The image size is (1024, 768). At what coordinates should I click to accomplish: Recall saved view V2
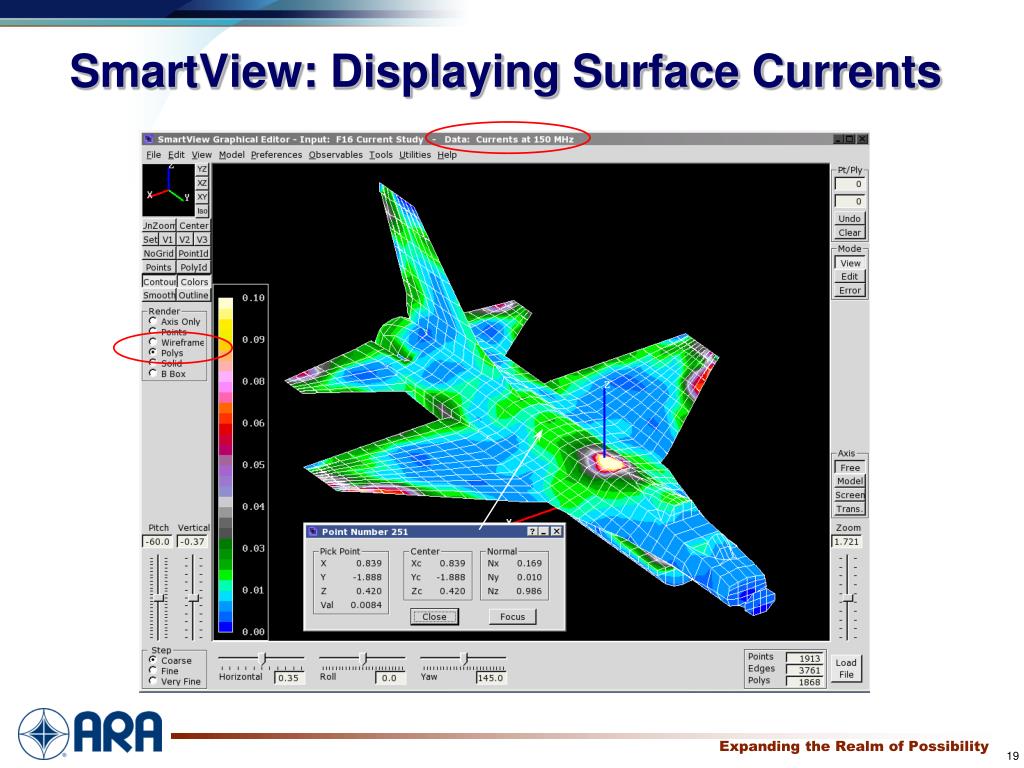pos(185,240)
